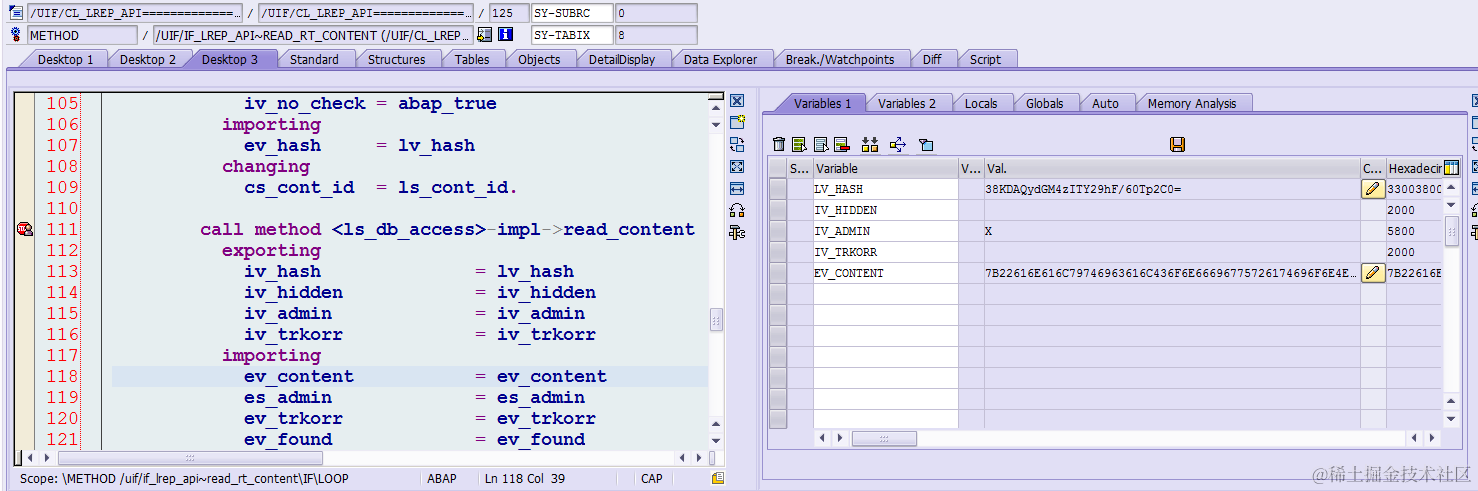
Task: Click the full screen tool icon beside editor
Action: point(737,167)
